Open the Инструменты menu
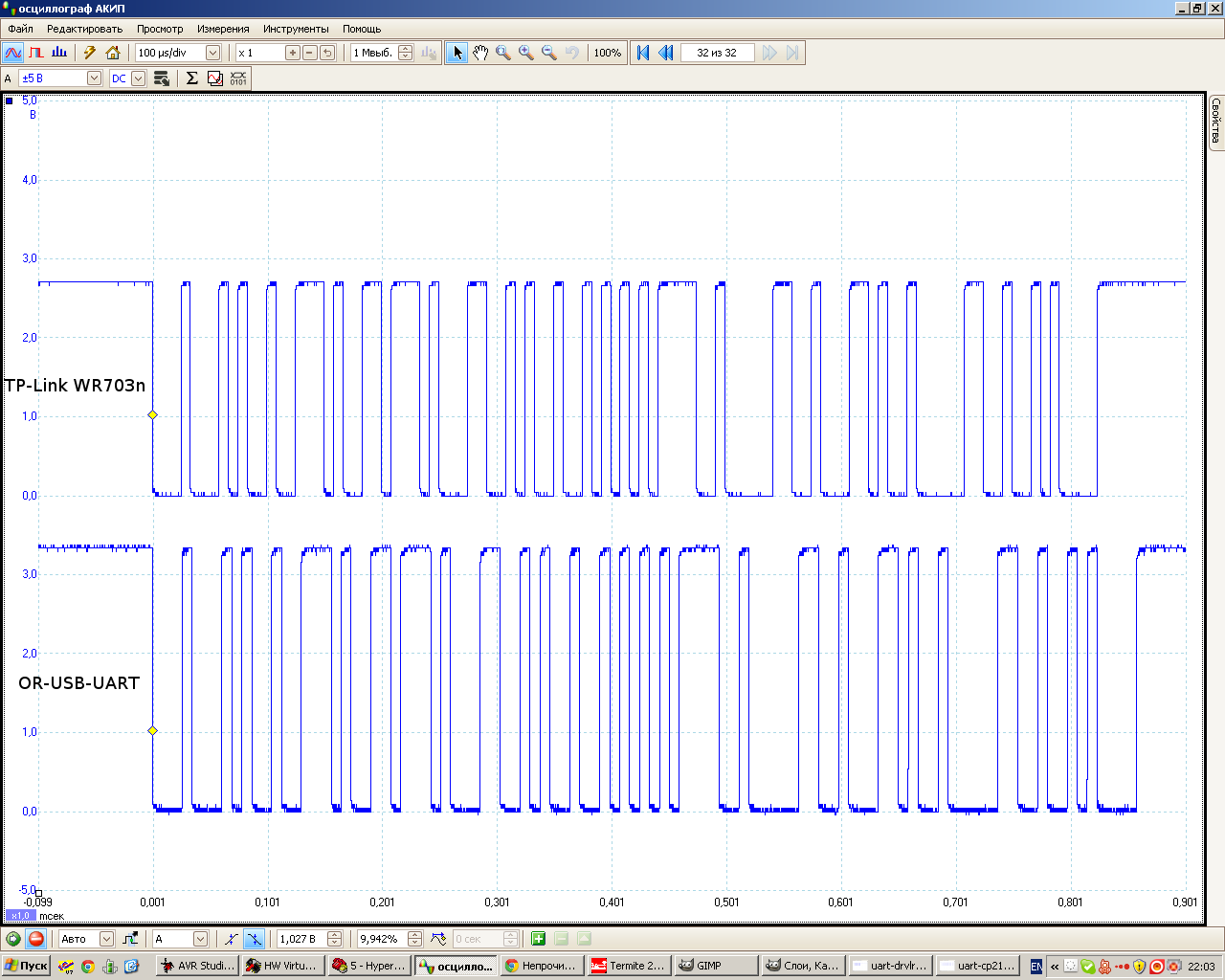This screenshot has width=1225, height=980. coord(296,29)
